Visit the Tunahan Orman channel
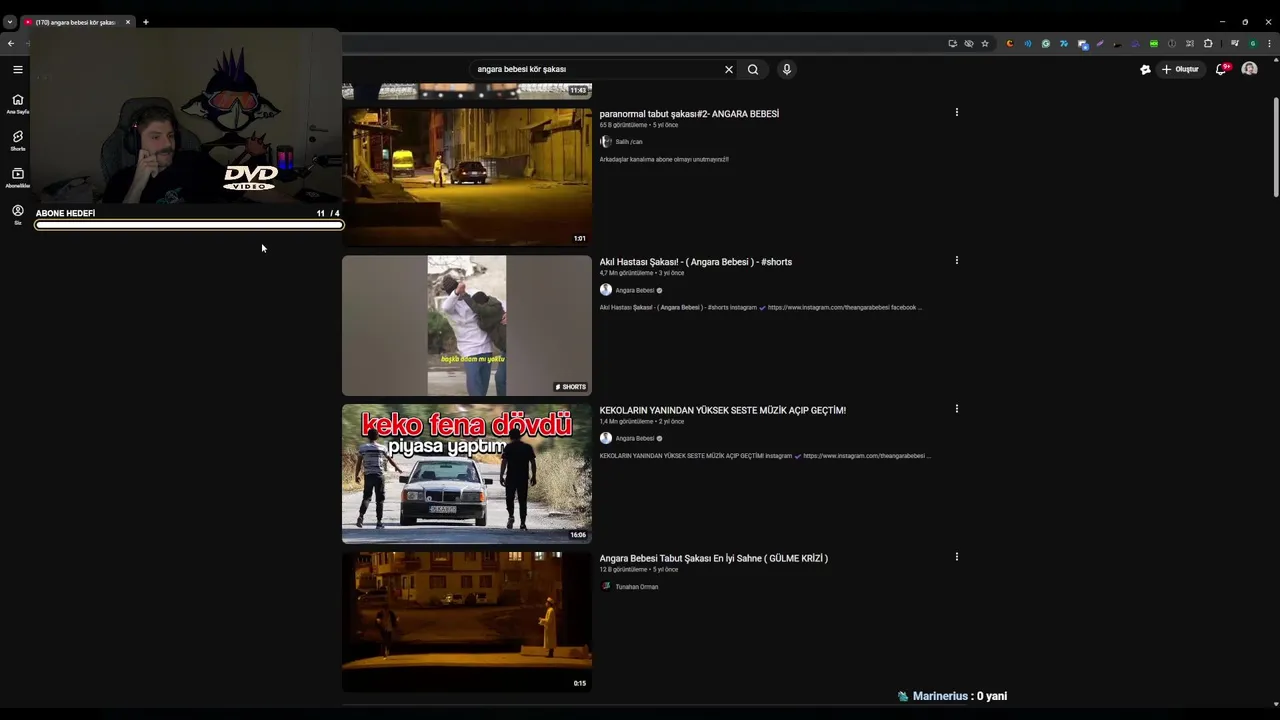Viewport: 1280px width, 720px height. tap(637, 587)
